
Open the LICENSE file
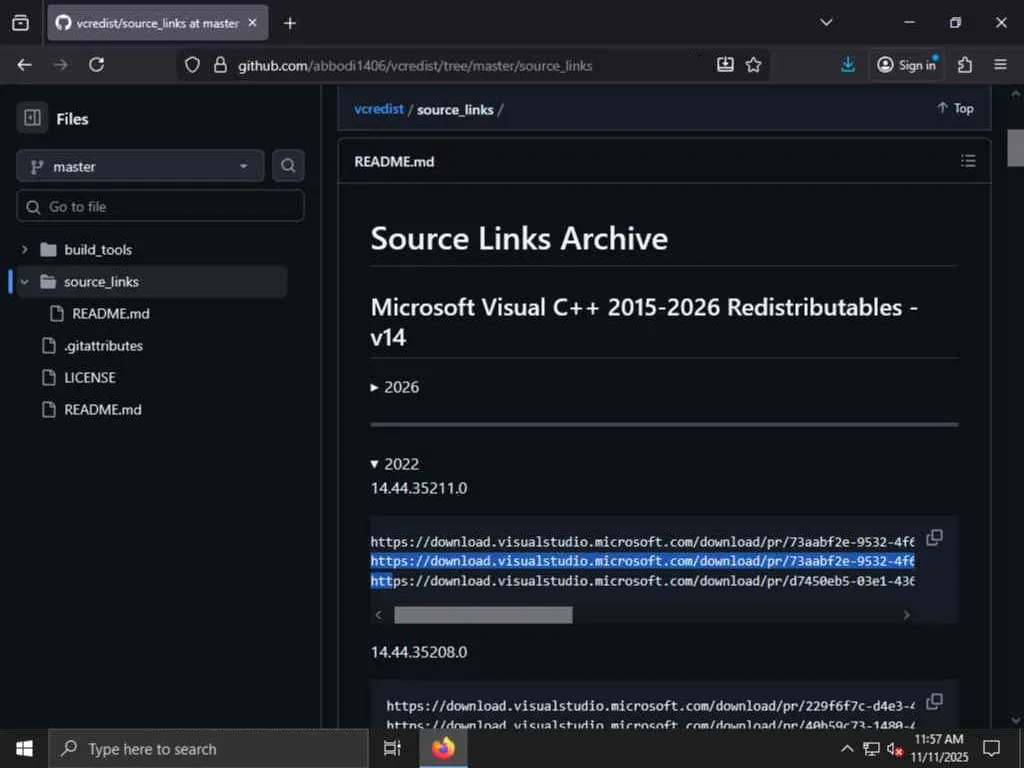pos(89,377)
